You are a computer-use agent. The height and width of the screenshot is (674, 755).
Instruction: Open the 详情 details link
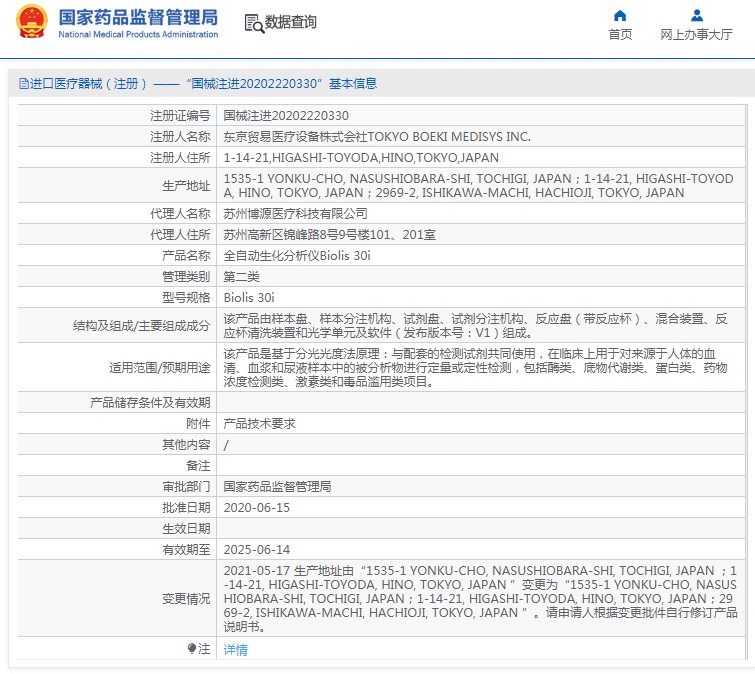(235, 649)
